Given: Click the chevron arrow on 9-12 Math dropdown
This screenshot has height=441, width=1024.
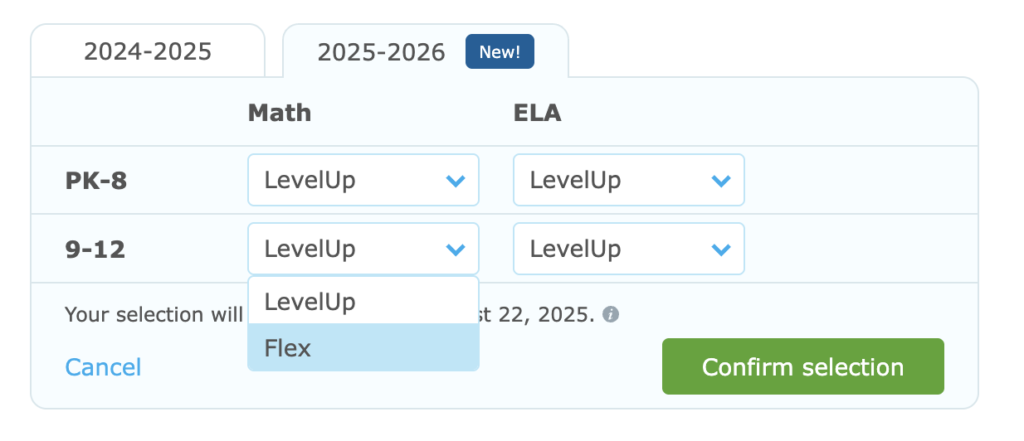Looking at the screenshot, I should click(x=455, y=249).
